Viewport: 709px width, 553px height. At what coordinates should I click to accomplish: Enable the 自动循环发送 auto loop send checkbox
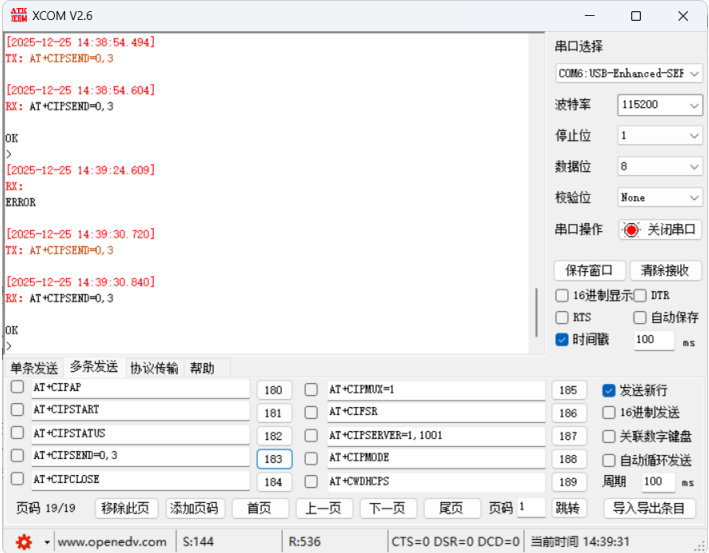click(609, 460)
